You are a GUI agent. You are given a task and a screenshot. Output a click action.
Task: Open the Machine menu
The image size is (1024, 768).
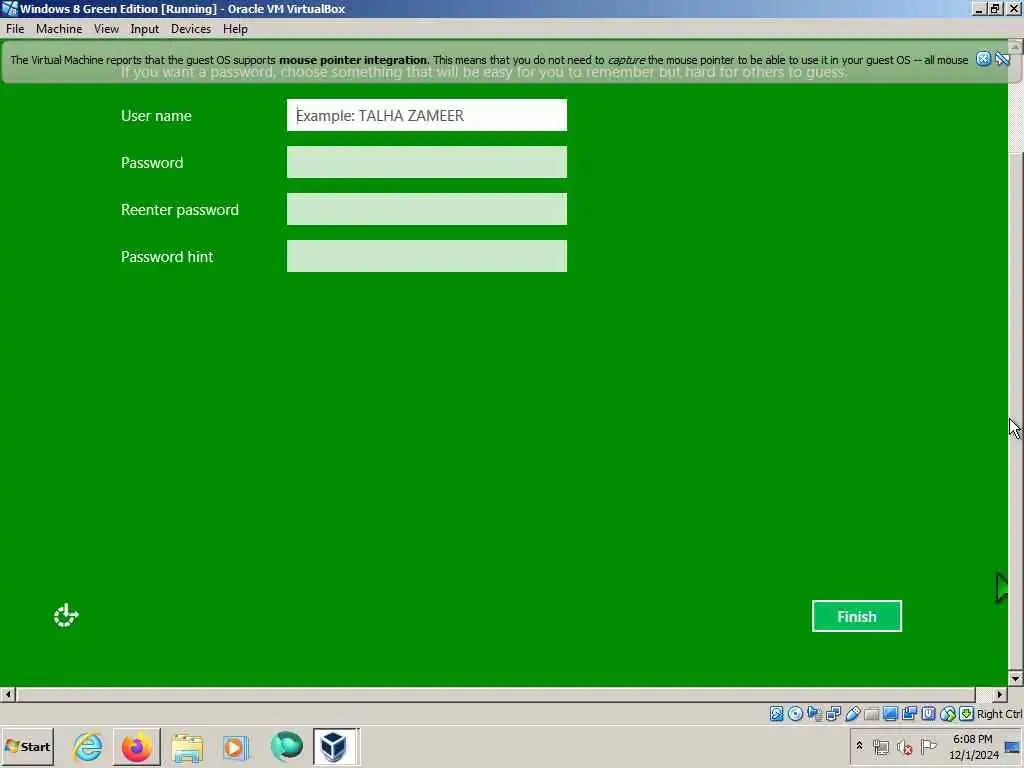[59, 29]
